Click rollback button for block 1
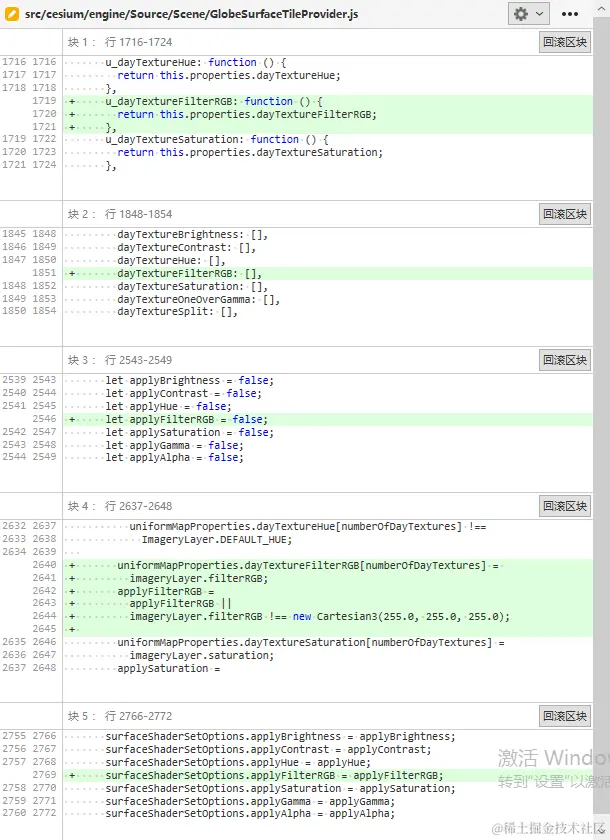This screenshot has width=610, height=840. 564,42
